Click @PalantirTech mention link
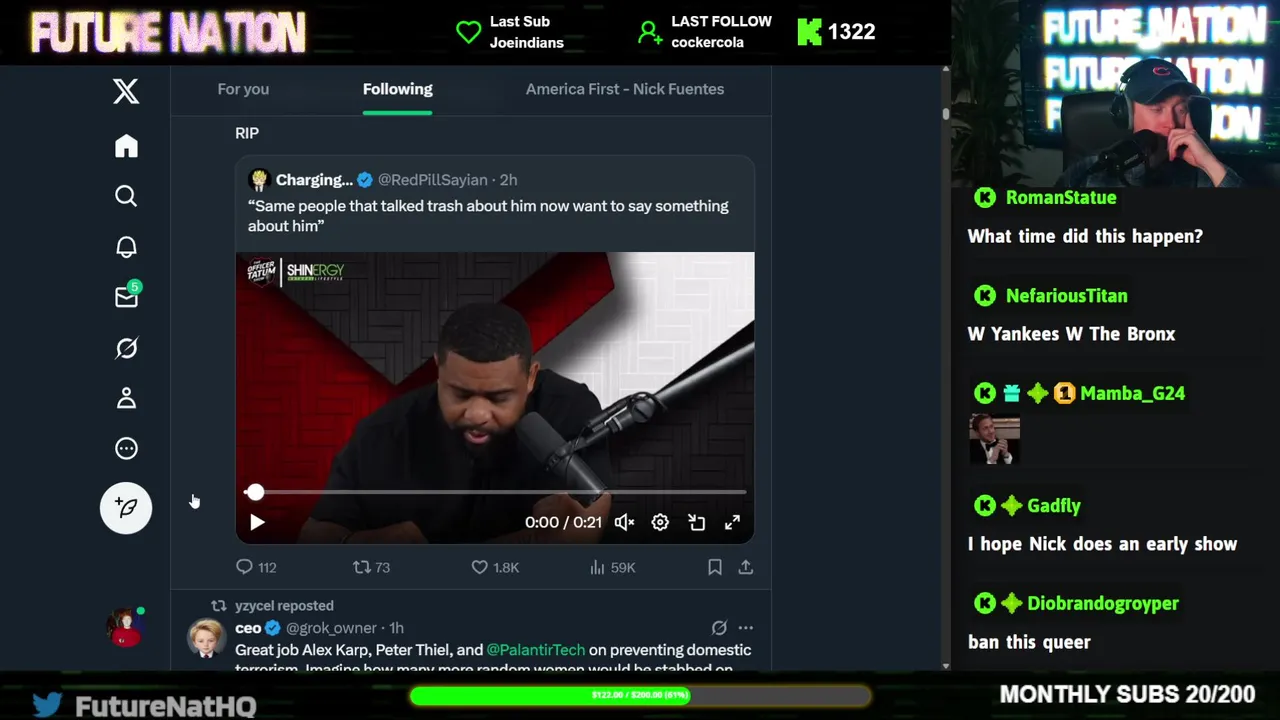Image resolution: width=1280 pixels, height=720 pixels. (535, 650)
